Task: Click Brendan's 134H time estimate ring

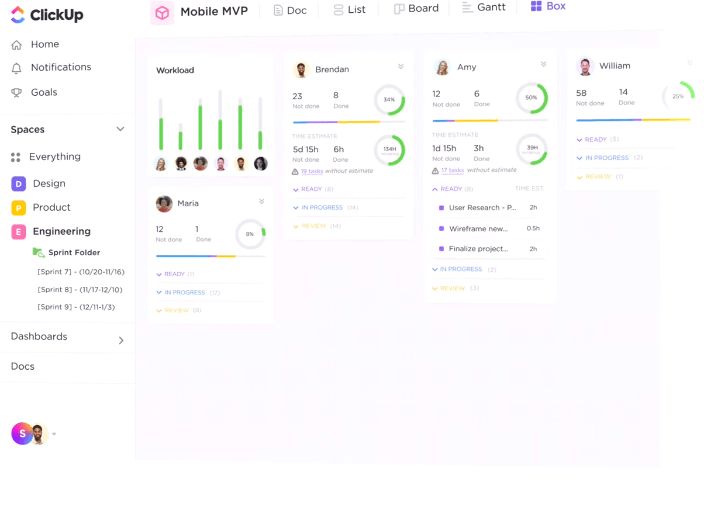Action: tap(389, 150)
